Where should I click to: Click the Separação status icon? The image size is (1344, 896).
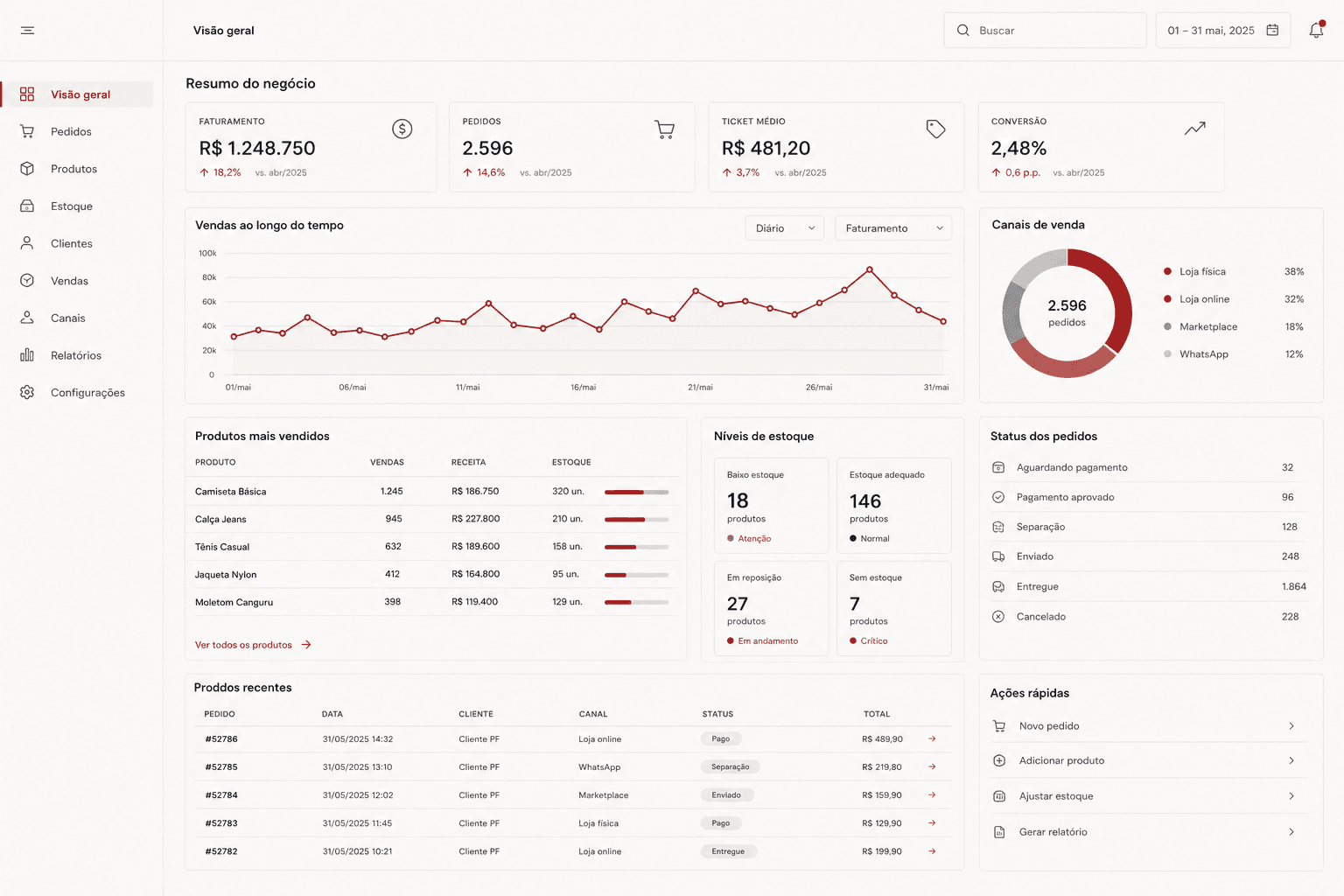(x=997, y=527)
